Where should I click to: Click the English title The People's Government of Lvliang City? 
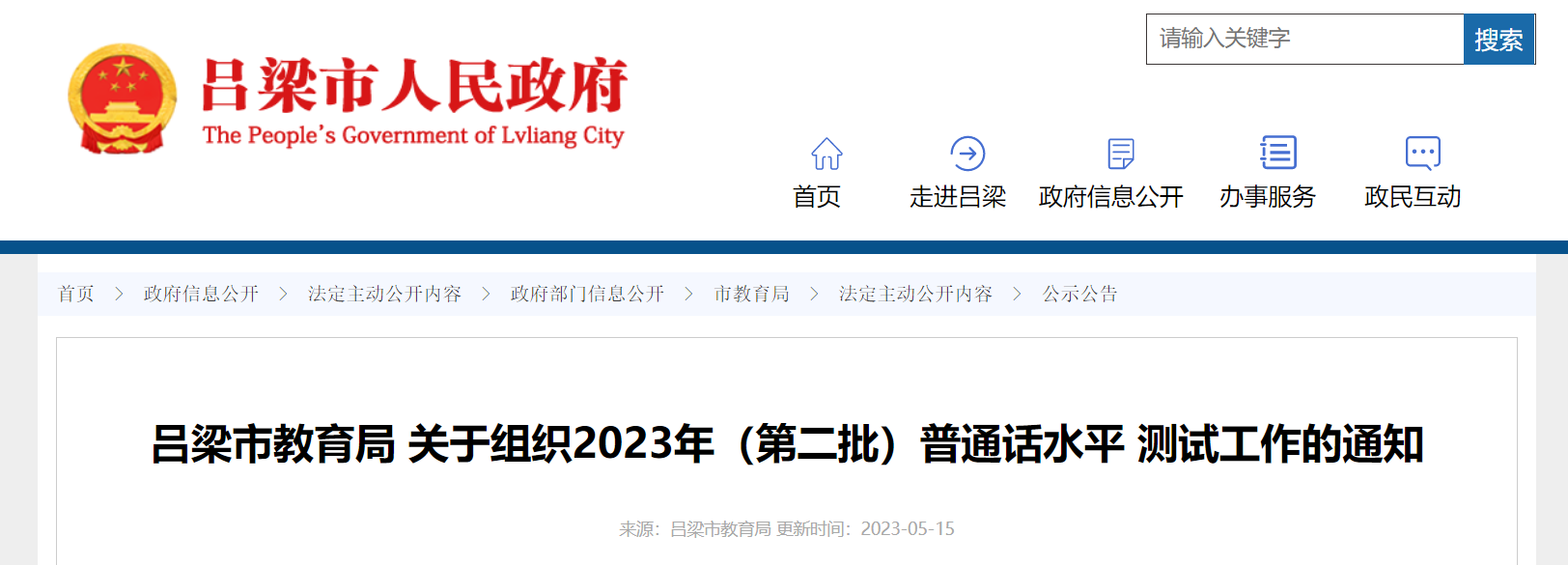(413, 135)
